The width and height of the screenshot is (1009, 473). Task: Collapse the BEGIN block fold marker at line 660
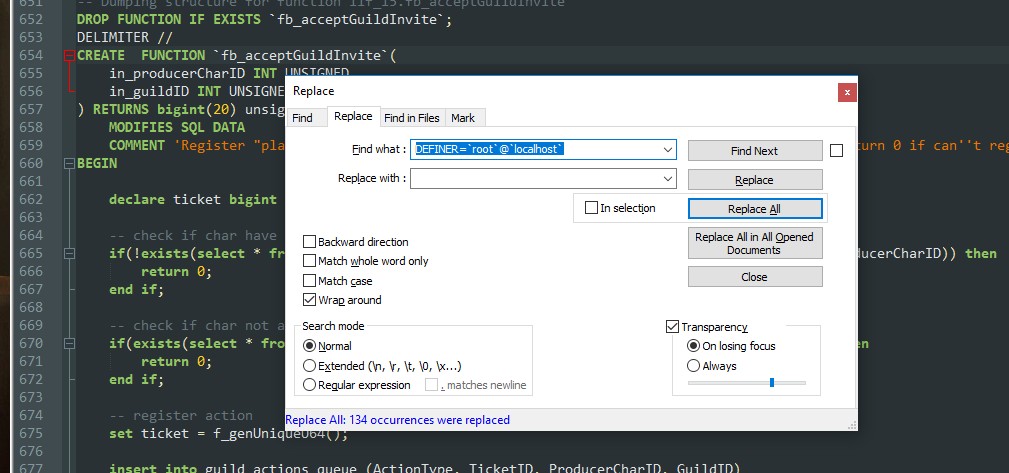pos(68,163)
